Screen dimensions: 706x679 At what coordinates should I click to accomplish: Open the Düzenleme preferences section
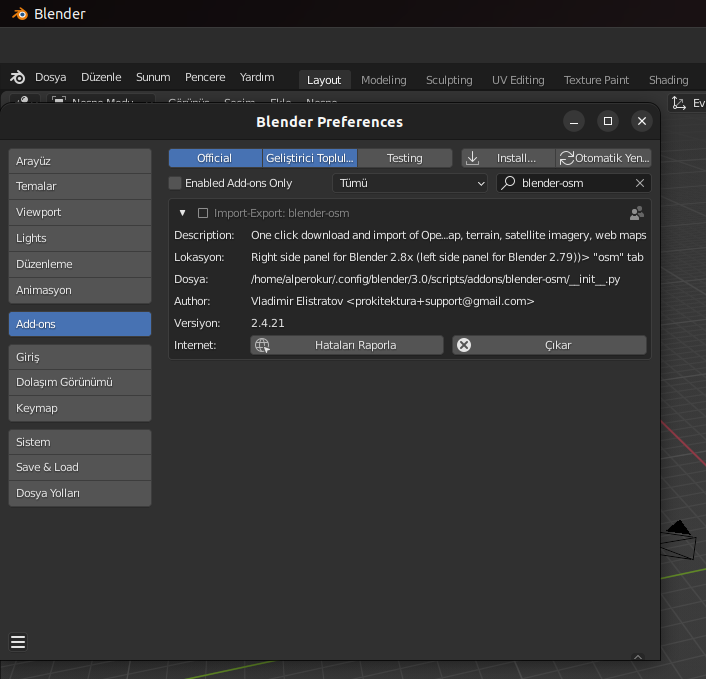(80, 264)
